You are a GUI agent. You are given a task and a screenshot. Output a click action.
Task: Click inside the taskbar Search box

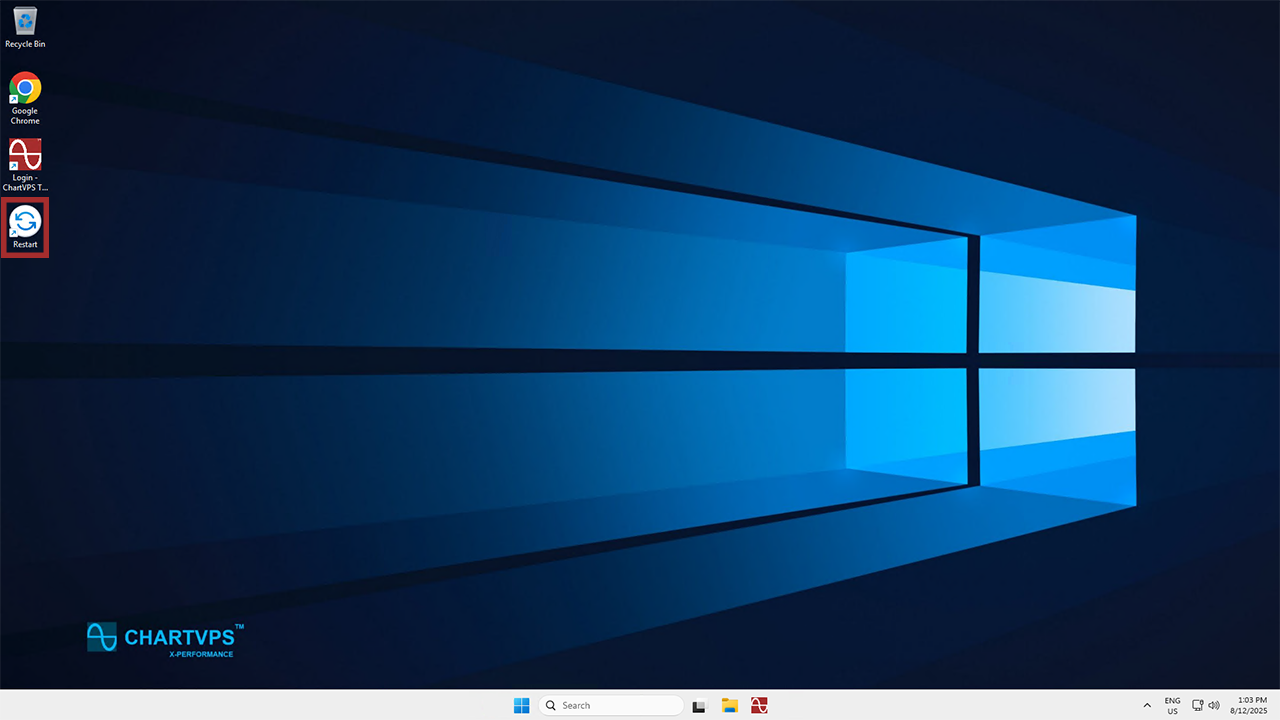pyautogui.click(x=617, y=705)
